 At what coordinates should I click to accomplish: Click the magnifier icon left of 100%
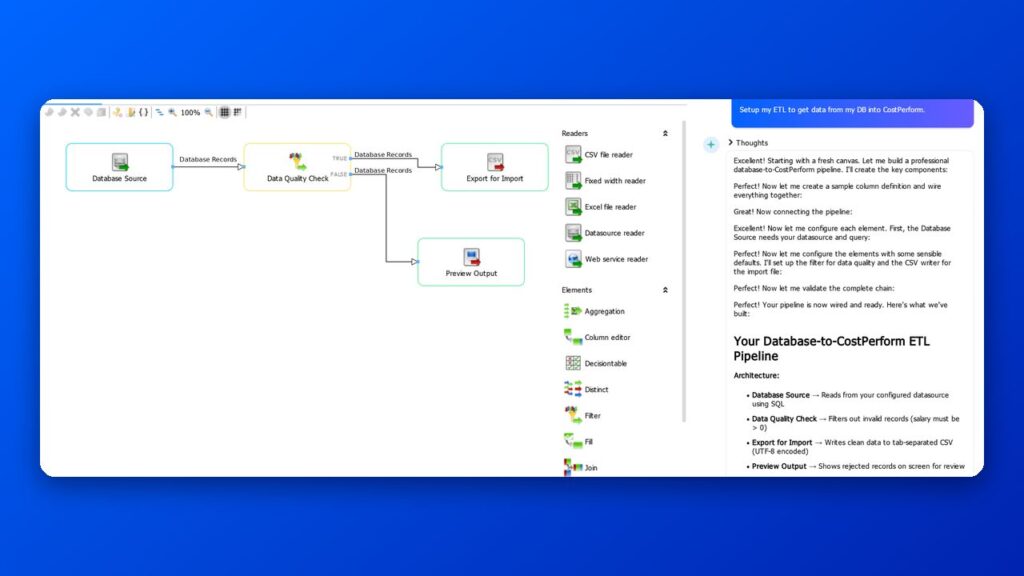click(172, 112)
